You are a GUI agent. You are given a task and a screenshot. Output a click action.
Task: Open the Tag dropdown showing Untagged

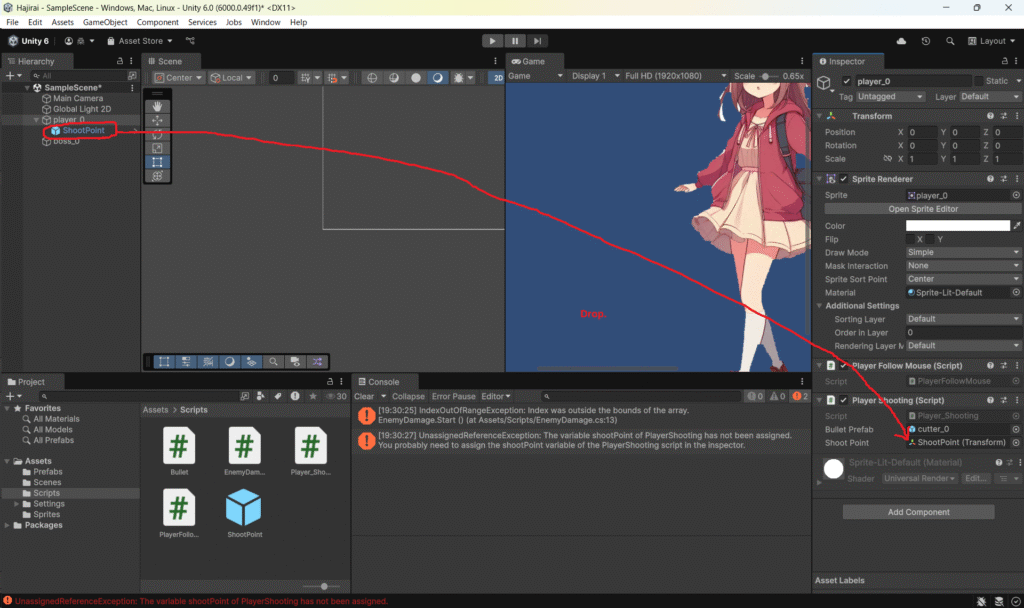click(890, 97)
